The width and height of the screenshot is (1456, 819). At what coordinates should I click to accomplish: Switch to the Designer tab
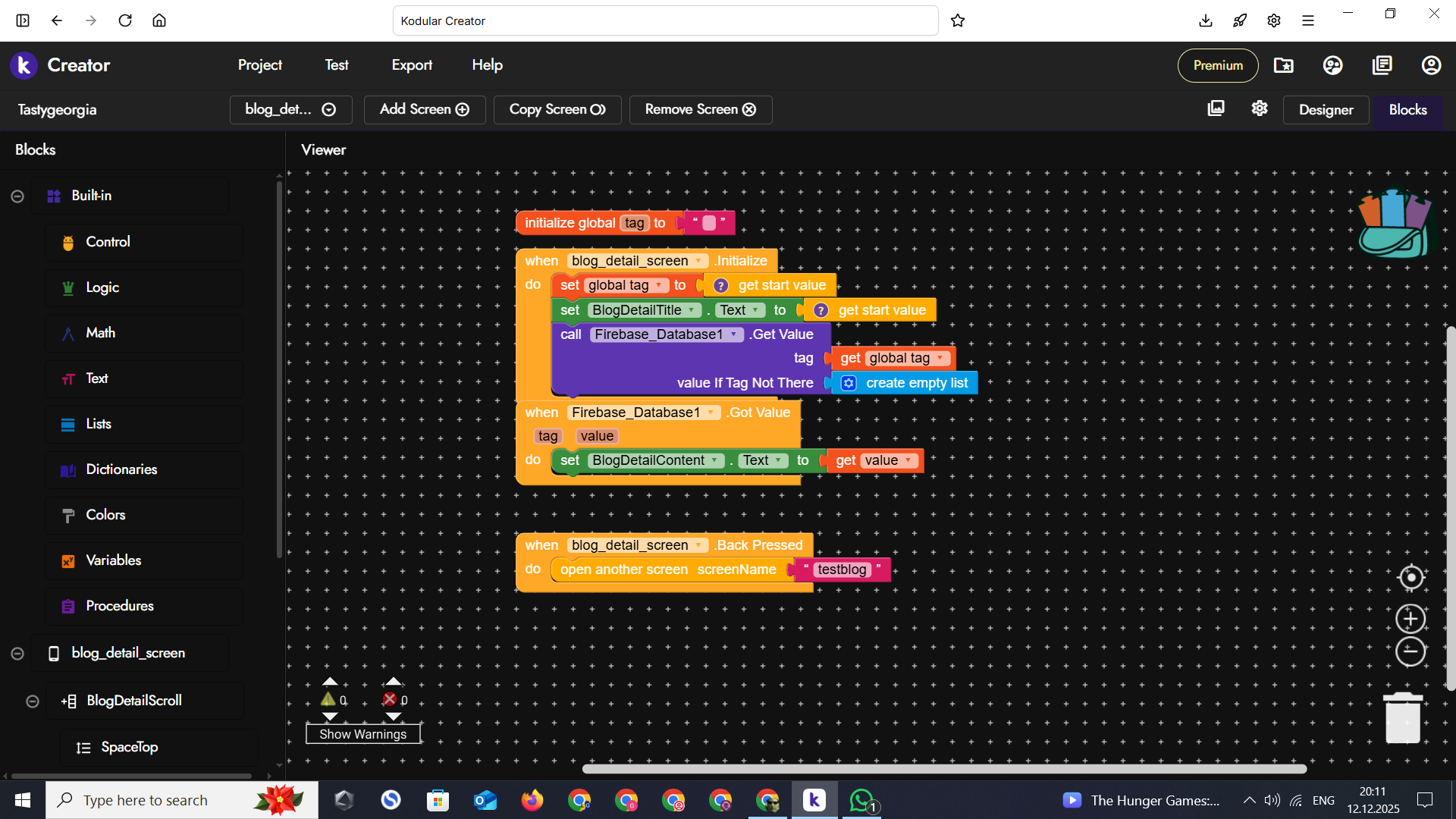pos(1326,110)
